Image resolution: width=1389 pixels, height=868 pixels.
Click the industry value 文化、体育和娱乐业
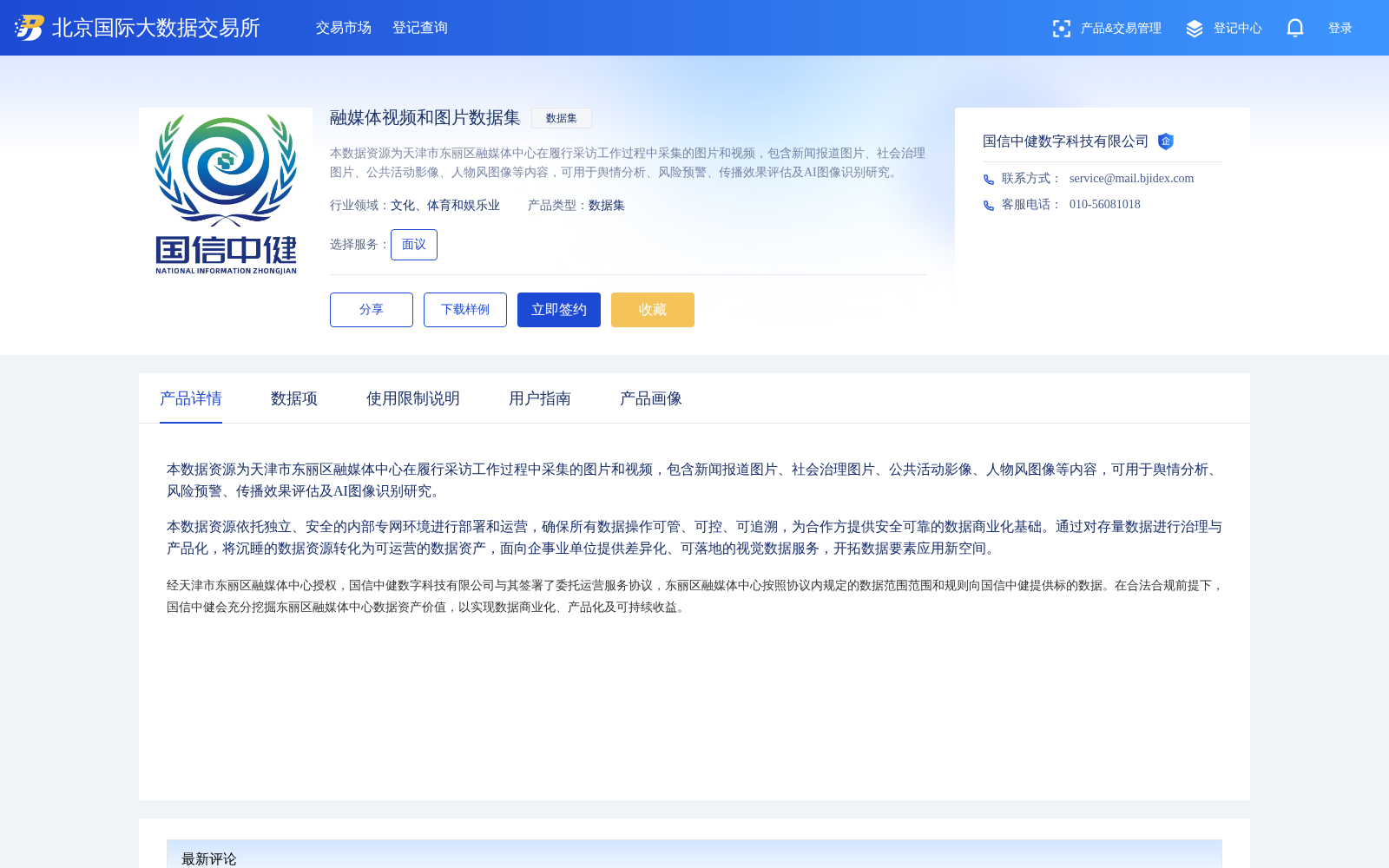click(445, 206)
